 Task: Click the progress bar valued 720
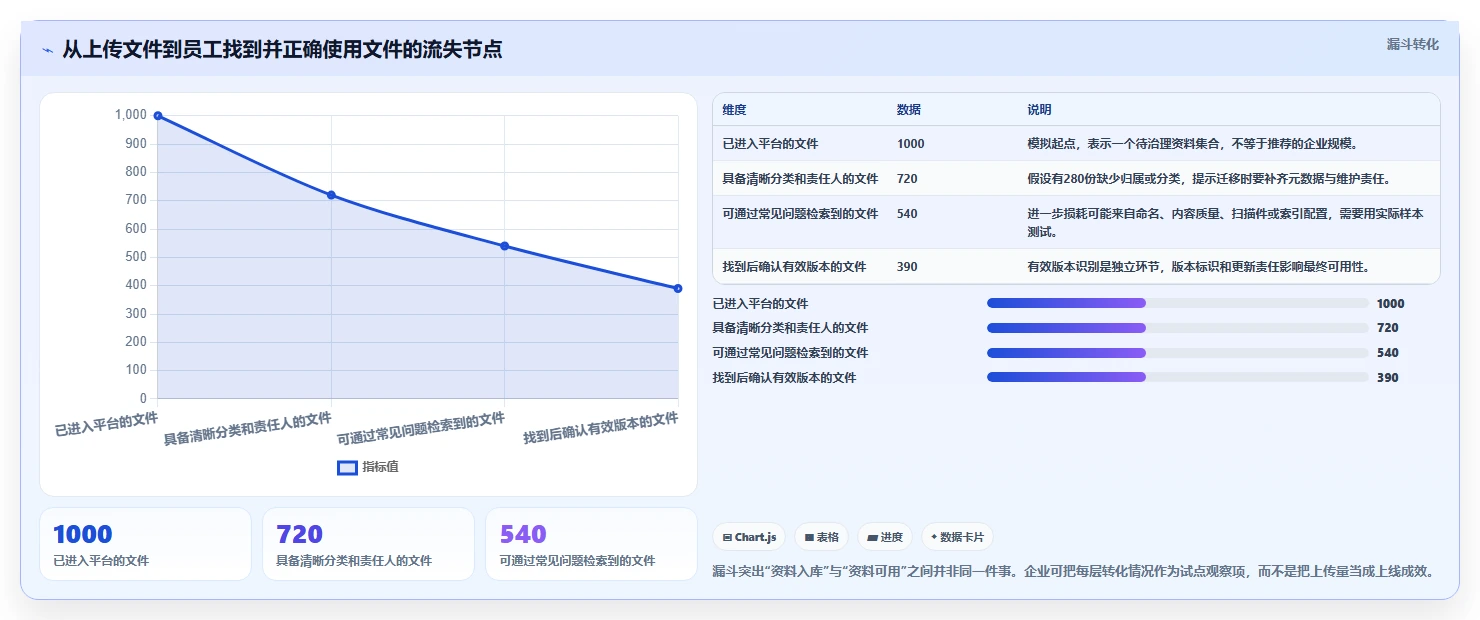[x=1177, y=328]
